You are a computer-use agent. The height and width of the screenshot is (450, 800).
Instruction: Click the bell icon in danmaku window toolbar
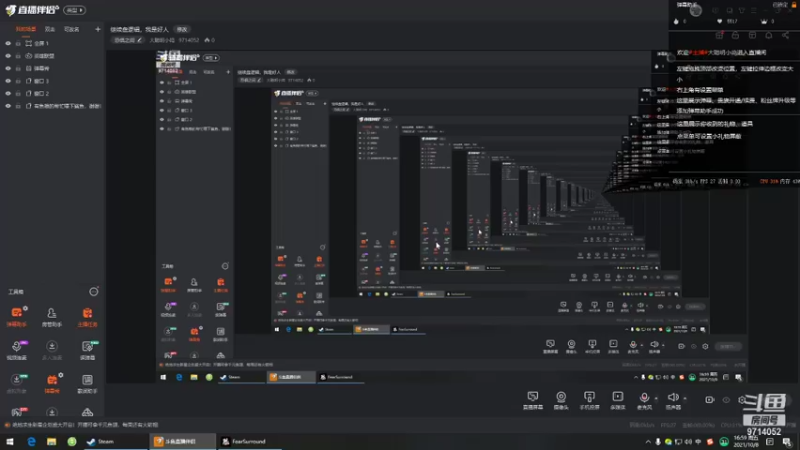(768, 35)
